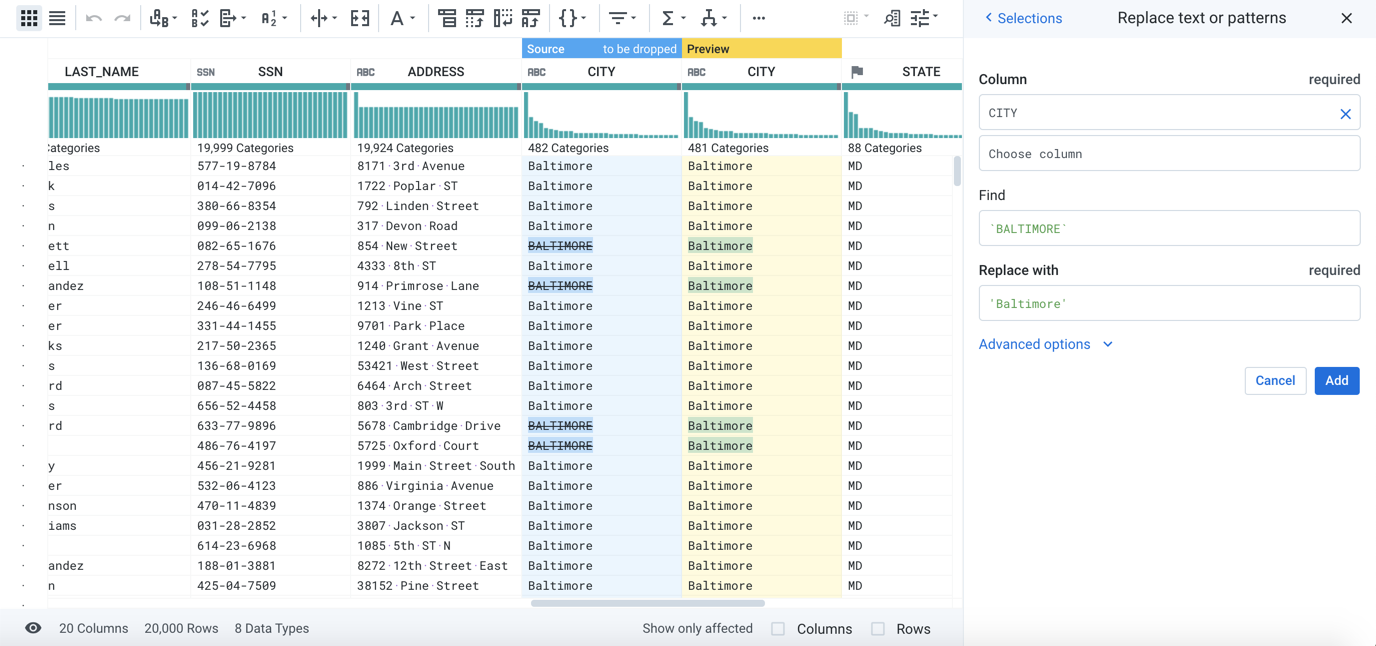The height and width of the screenshot is (646, 1376).
Task: Open the Sigma functions dropdown
Action: (673, 18)
